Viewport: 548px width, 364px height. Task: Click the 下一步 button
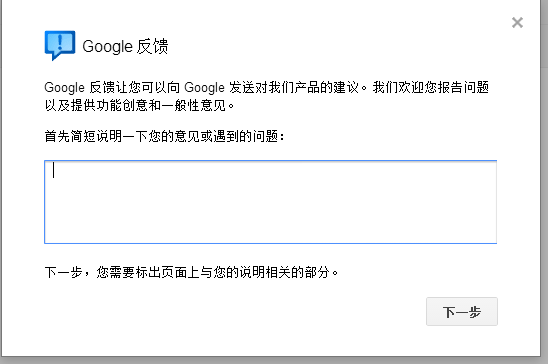pos(462,312)
